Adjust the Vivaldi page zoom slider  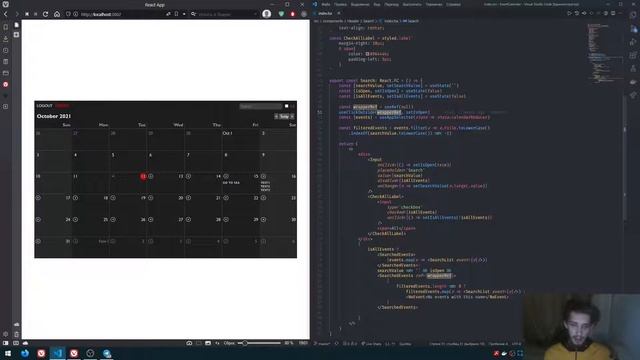(259, 343)
